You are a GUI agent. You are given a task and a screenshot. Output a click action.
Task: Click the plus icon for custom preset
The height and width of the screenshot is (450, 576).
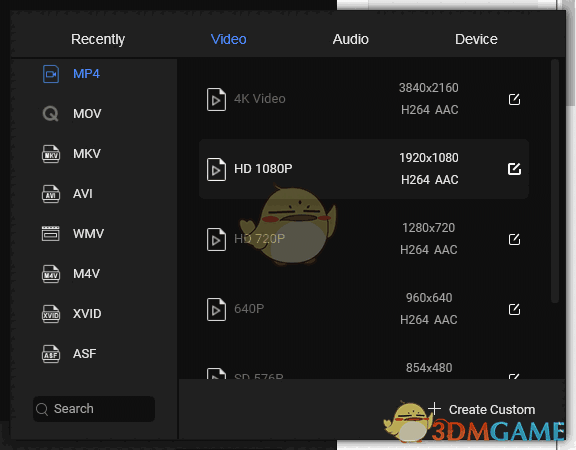[435, 408]
